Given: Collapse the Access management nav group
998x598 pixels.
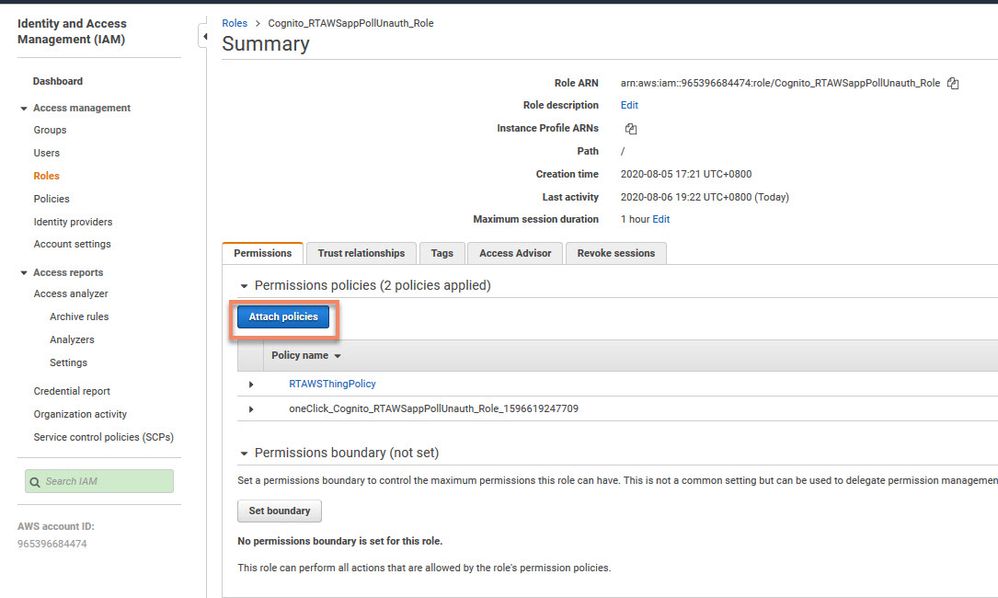Looking at the screenshot, I should (24, 108).
